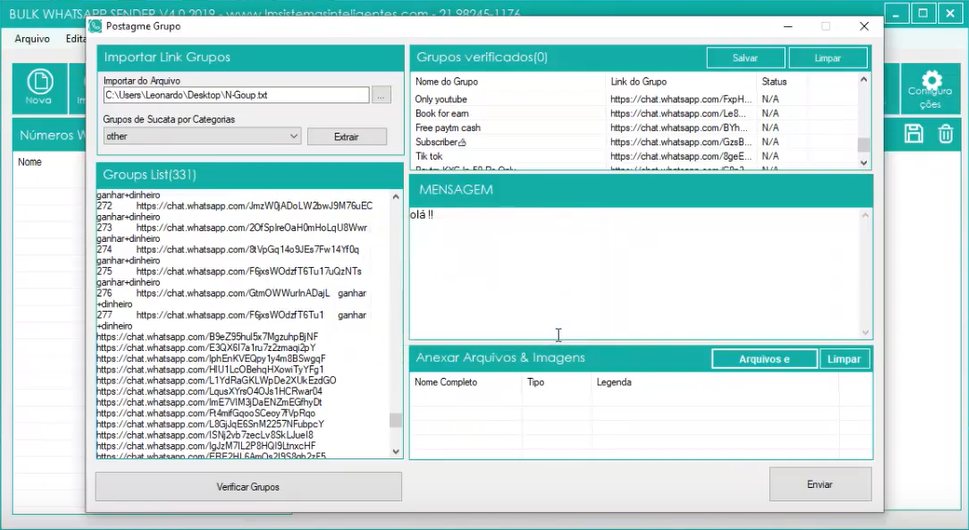Click Nome column header in main window

tap(30, 162)
